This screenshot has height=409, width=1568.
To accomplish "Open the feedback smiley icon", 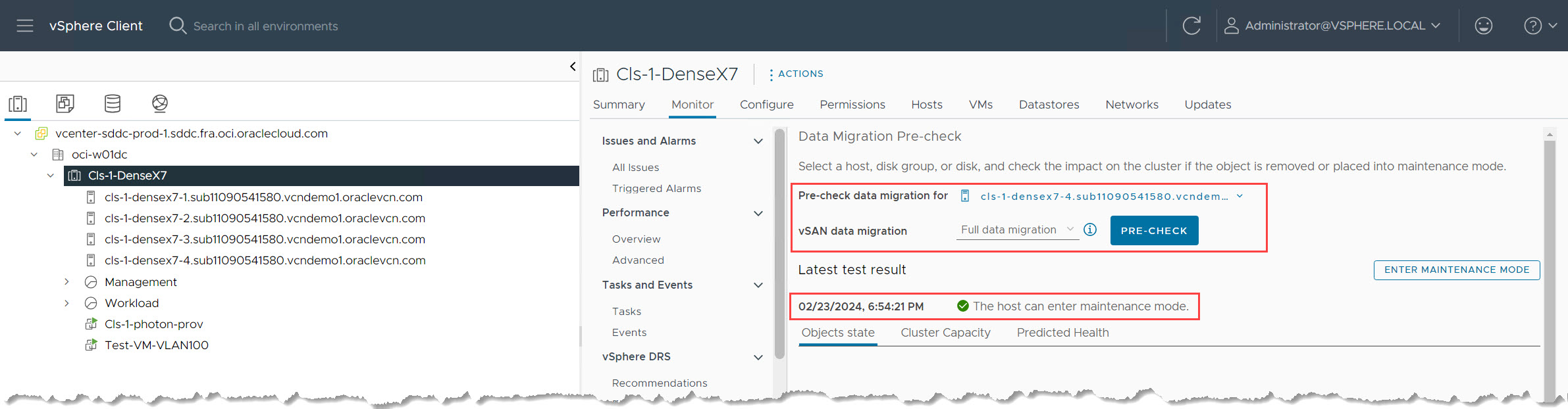I will (1483, 26).
